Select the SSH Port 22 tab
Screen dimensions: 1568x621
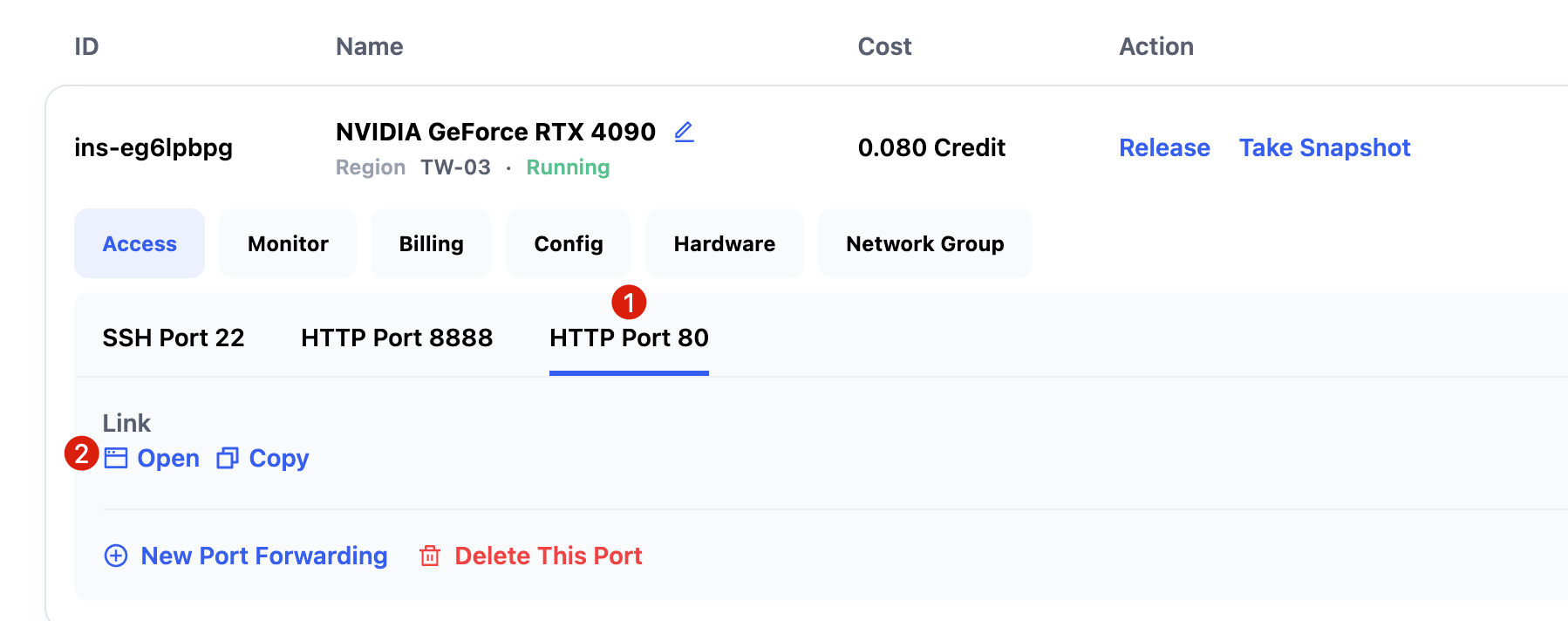point(174,338)
